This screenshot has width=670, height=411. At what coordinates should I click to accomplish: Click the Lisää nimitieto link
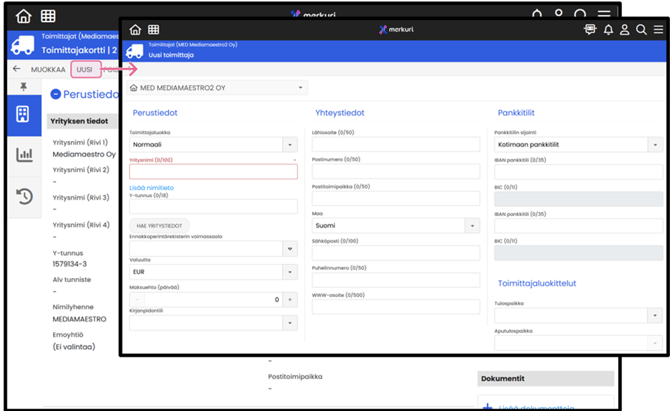(153, 187)
